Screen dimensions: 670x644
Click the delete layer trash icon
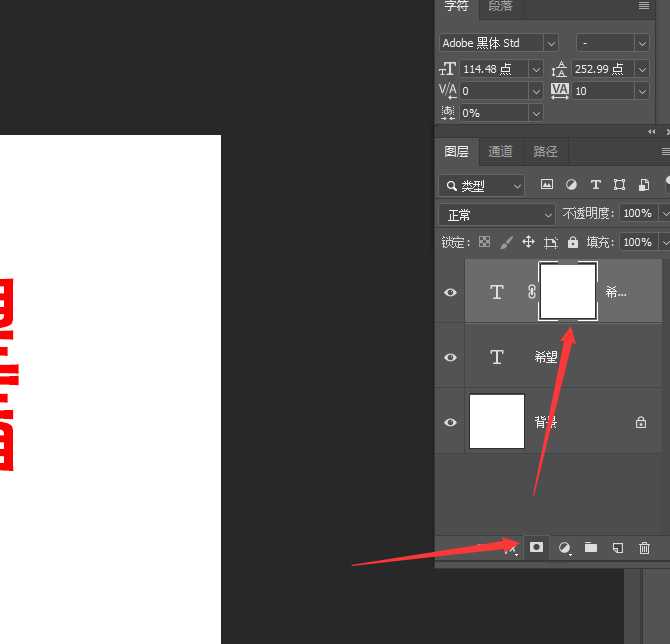pyautogui.click(x=644, y=547)
